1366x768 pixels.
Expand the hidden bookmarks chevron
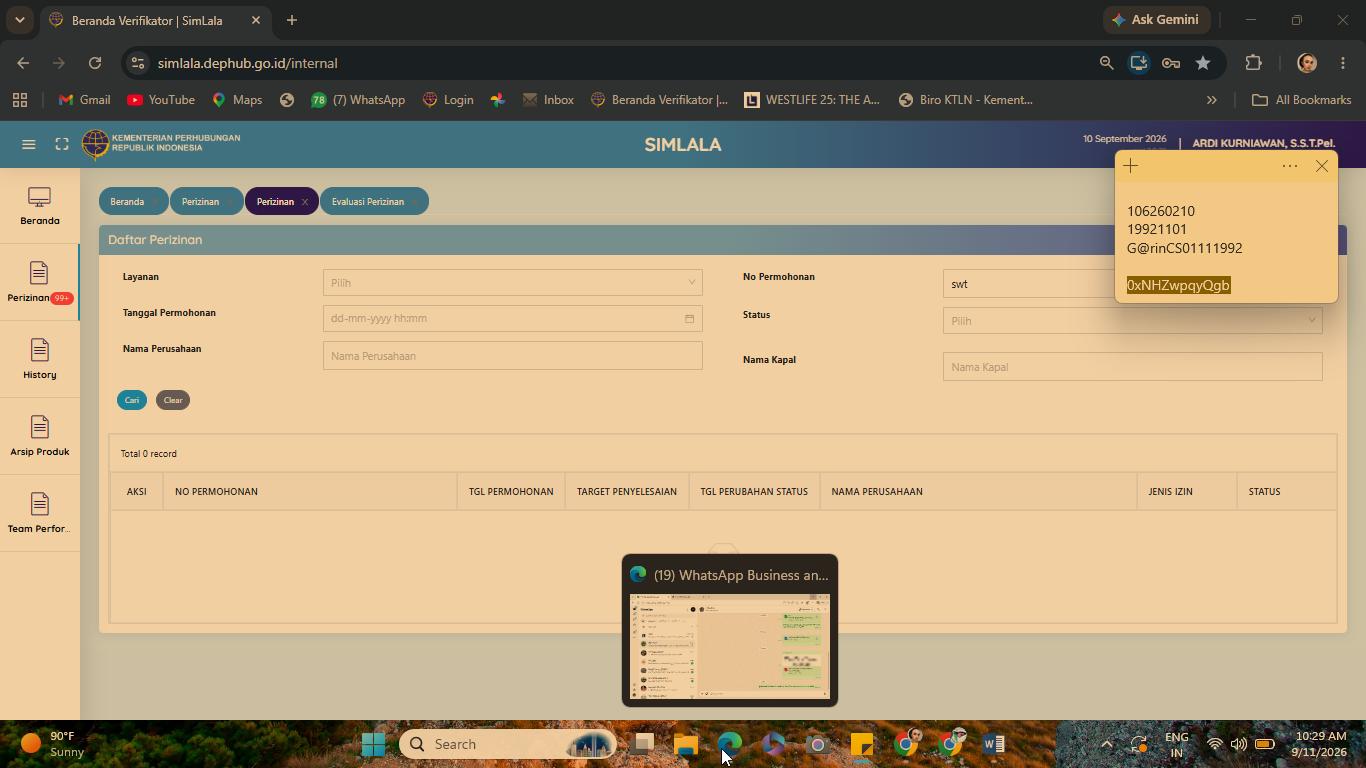(1211, 100)
